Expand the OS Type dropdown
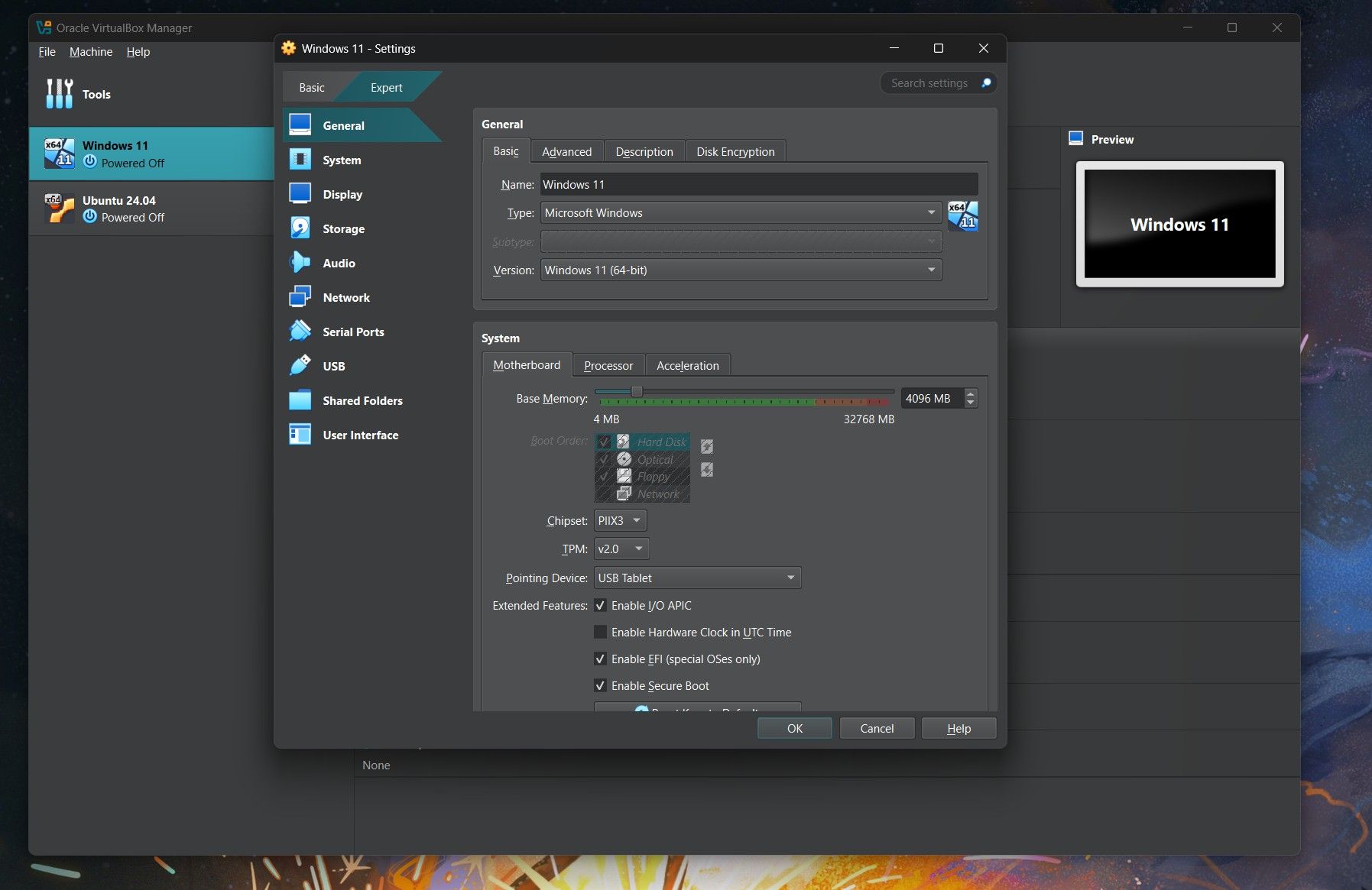Image resolution: width=1372 pixels, height=890 pixels. 741,212
